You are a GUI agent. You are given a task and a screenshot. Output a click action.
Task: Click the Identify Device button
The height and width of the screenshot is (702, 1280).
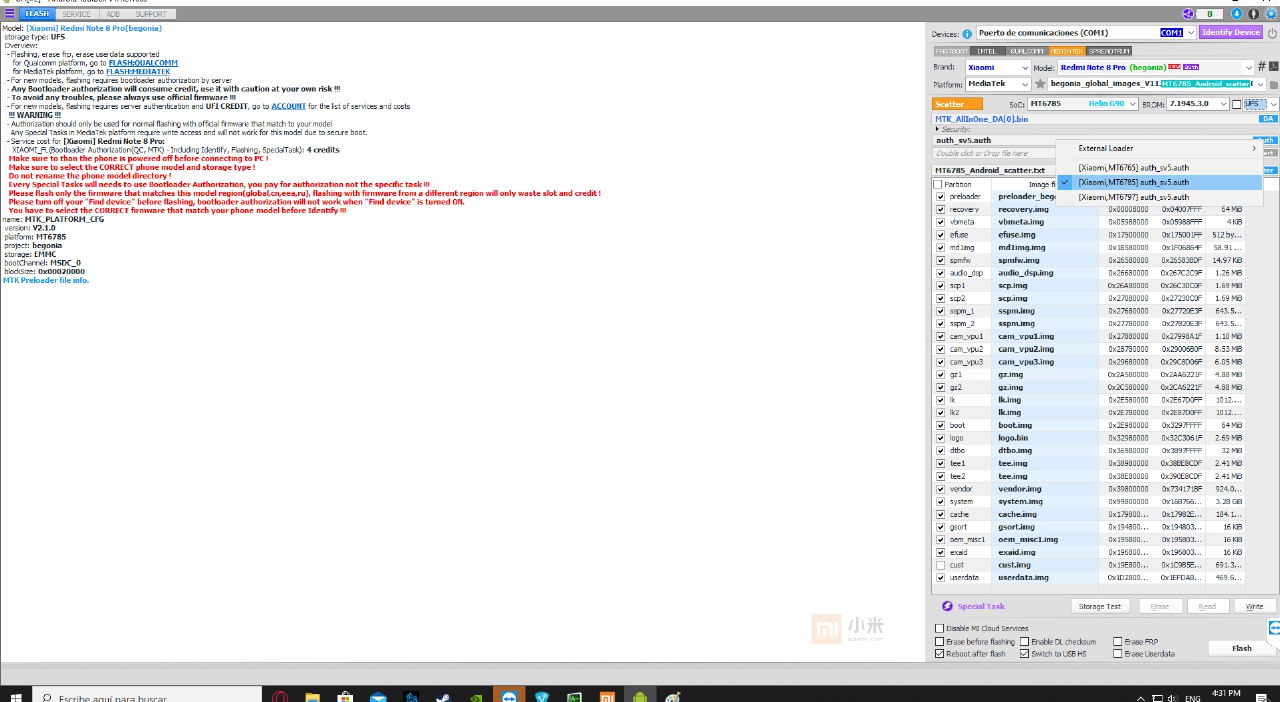pyautogui.click(x=1230, y=33)
